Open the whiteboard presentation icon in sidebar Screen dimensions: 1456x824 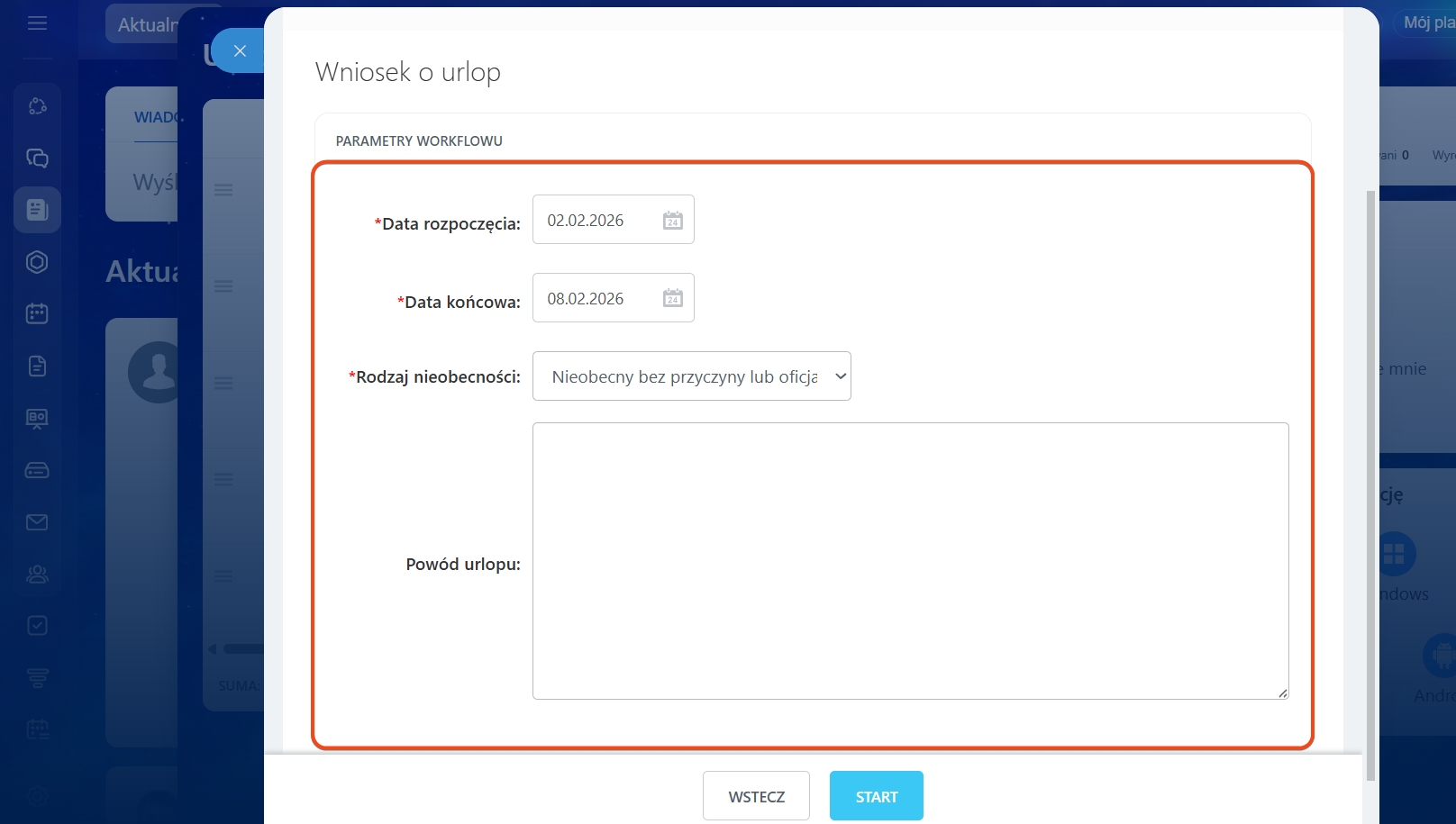pos(37,418)
